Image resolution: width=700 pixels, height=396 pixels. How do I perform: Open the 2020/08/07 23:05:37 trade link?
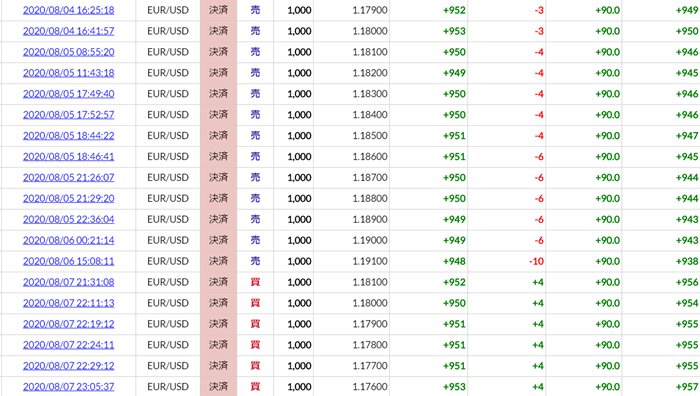68,387
